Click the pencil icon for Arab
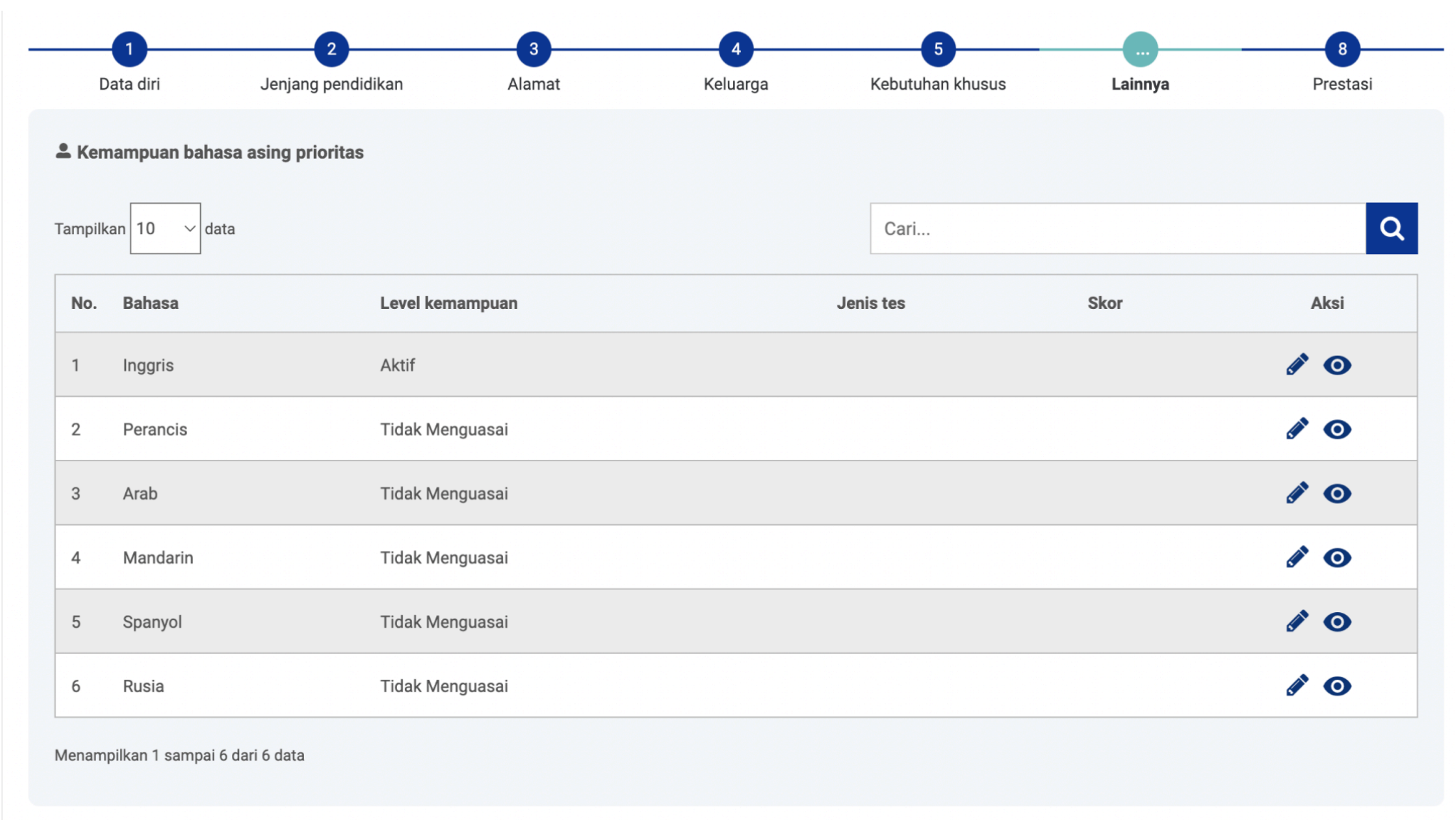 [x=1297, y=493]
